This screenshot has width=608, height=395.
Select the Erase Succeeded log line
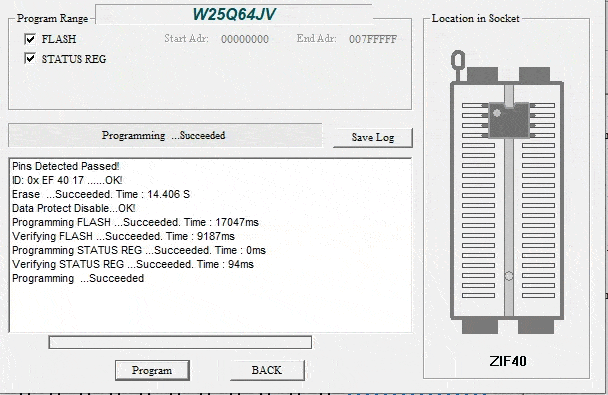click(x=101, y=194)
